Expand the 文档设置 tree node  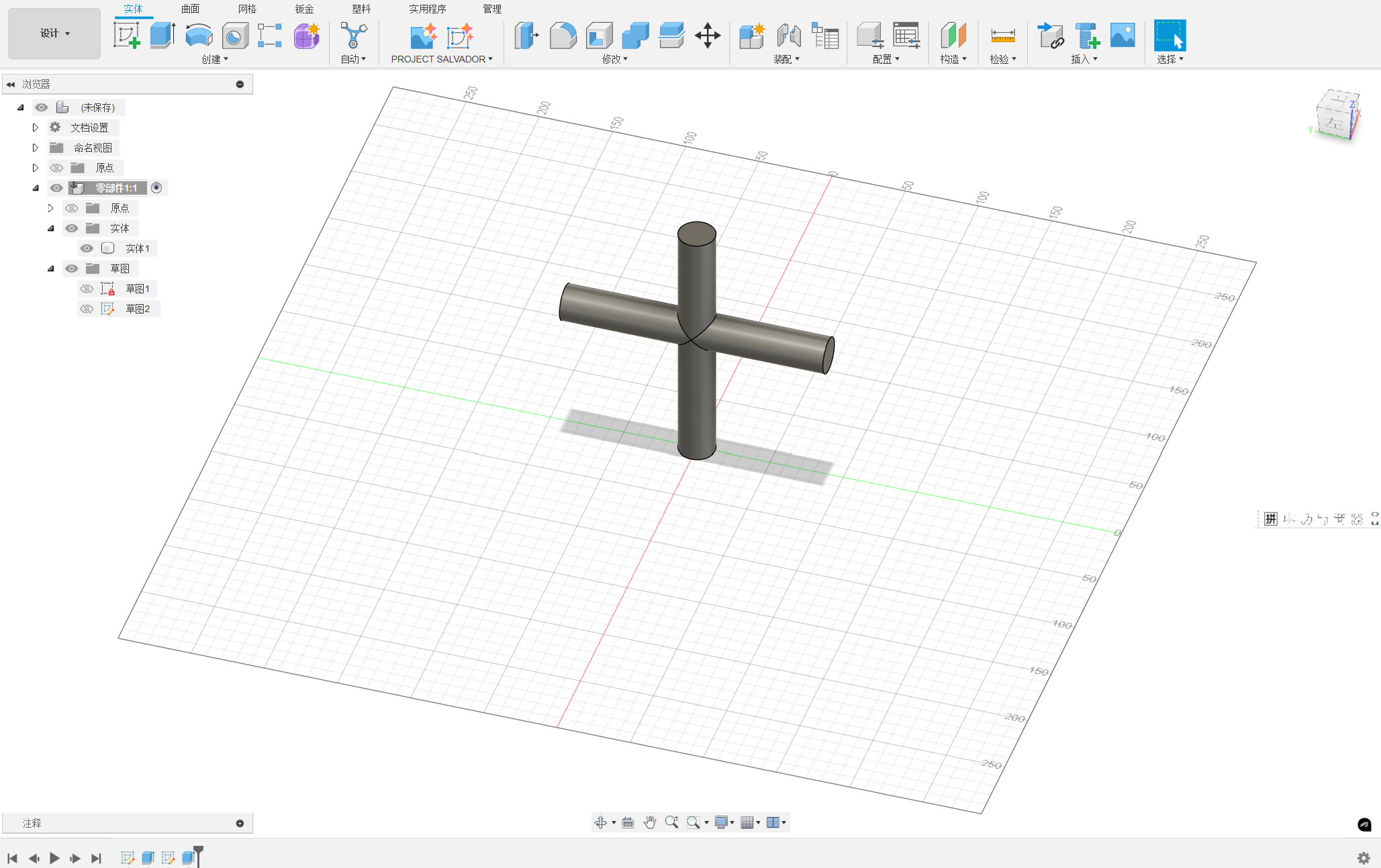(36, 128)
